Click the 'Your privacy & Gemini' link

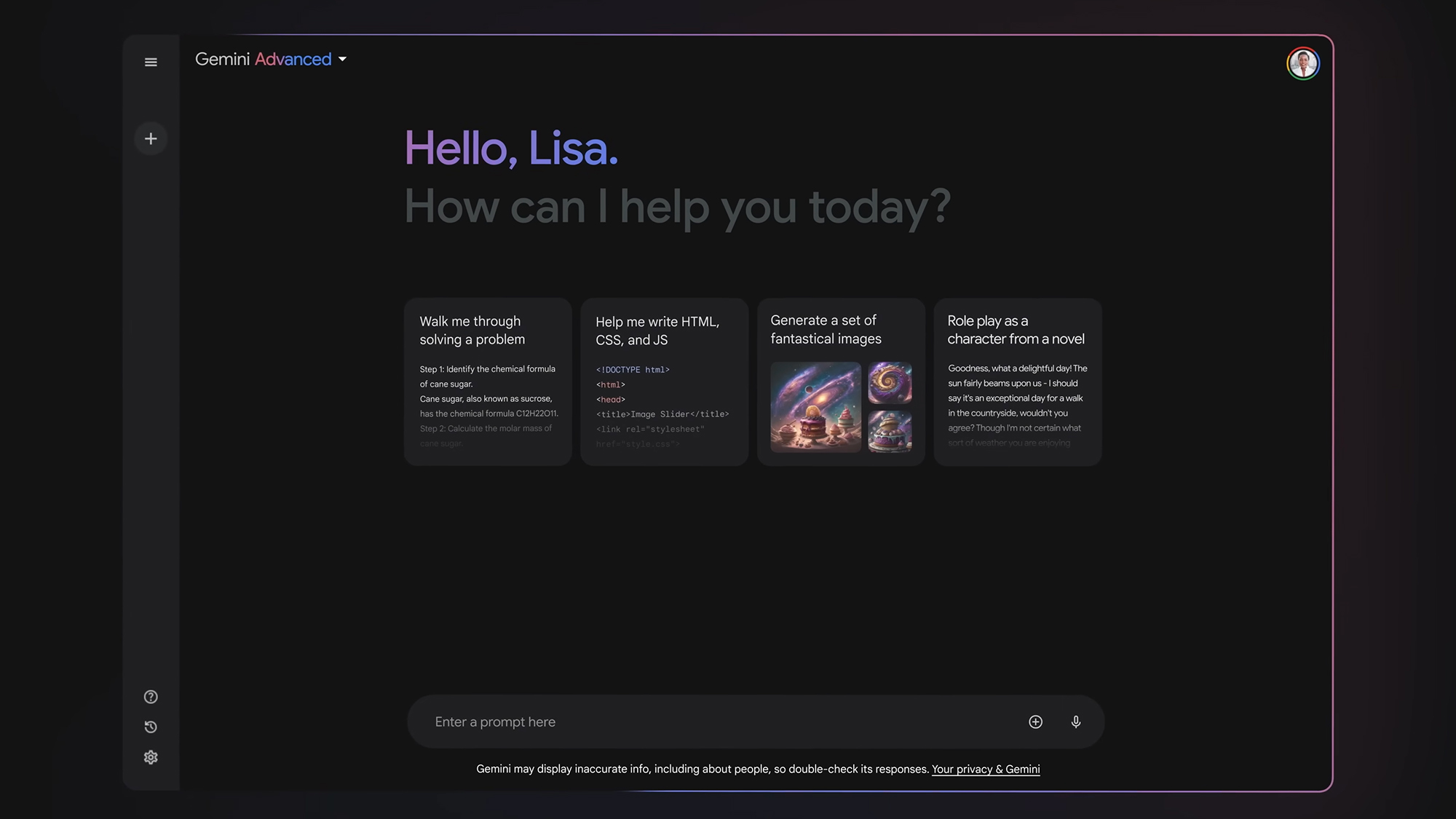pos(985,770)
